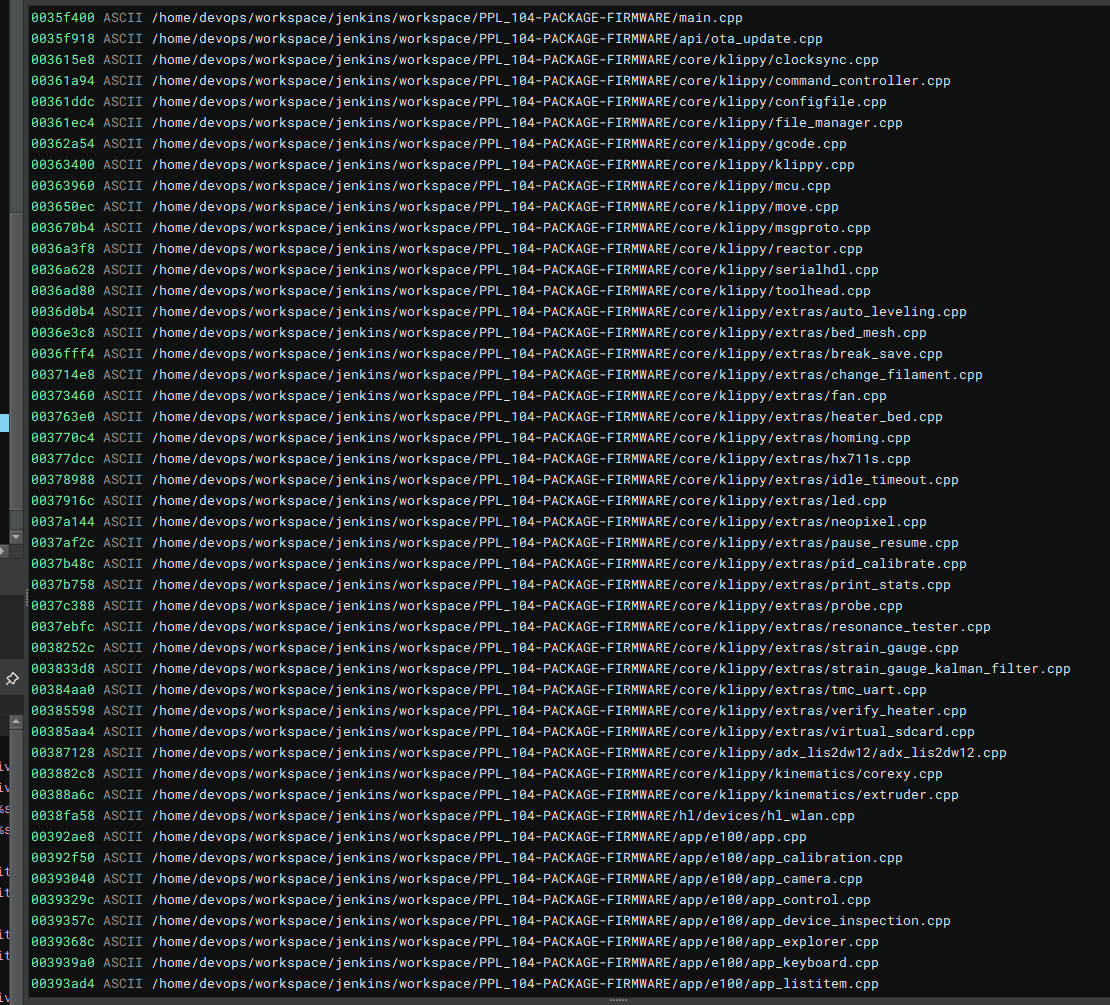Select the app_camera.cpp string row

tap(506, 879)
